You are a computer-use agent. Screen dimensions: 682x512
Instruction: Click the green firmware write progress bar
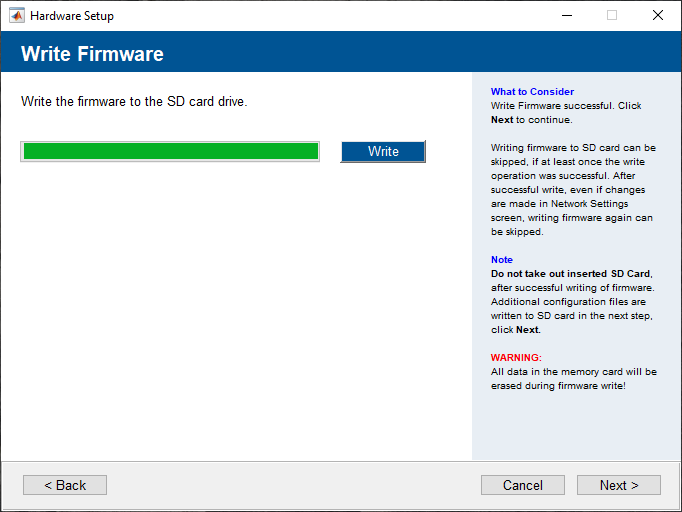point(170,151)
